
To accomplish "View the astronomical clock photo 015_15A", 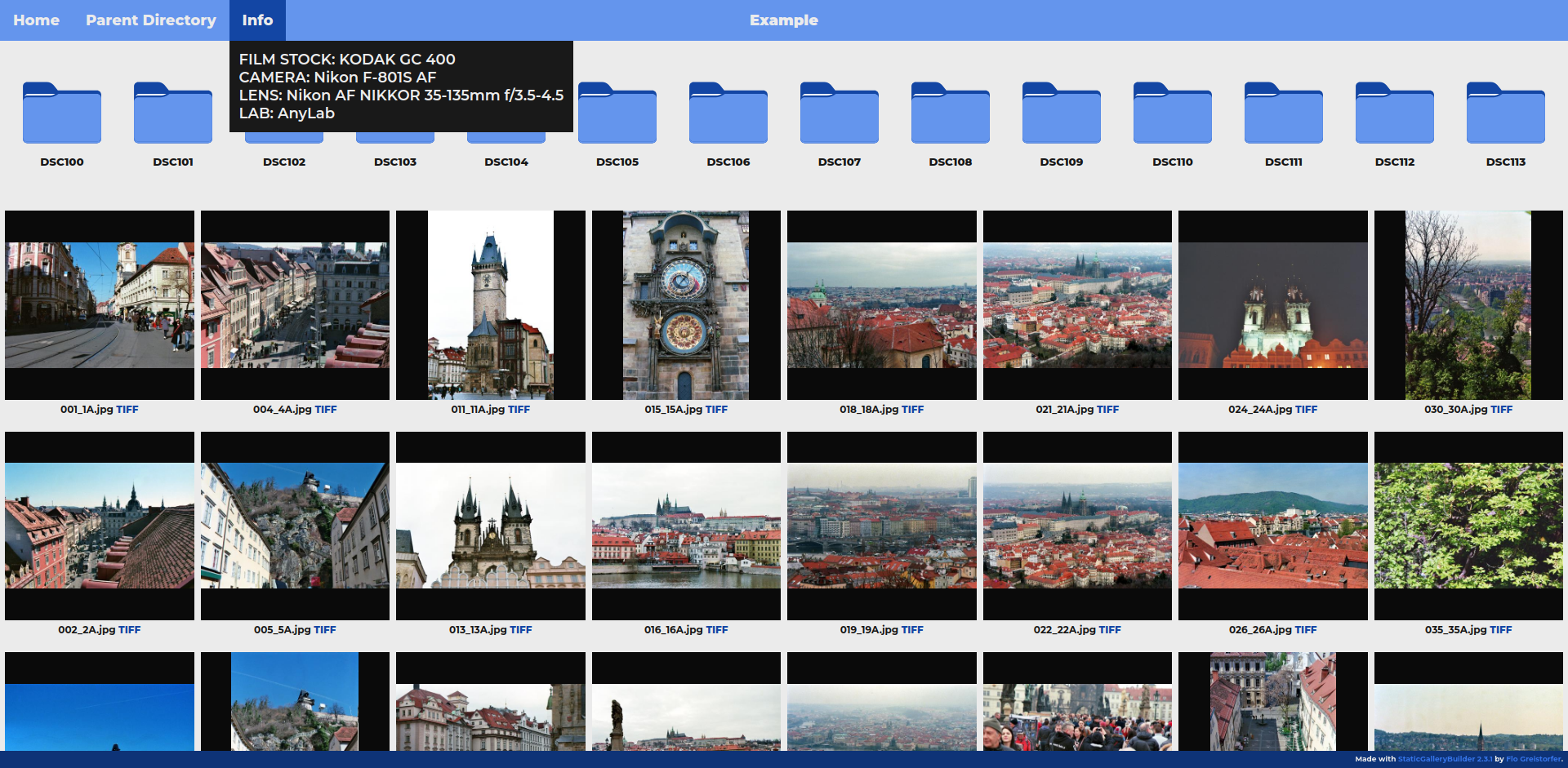I will [x=686, y=305].
